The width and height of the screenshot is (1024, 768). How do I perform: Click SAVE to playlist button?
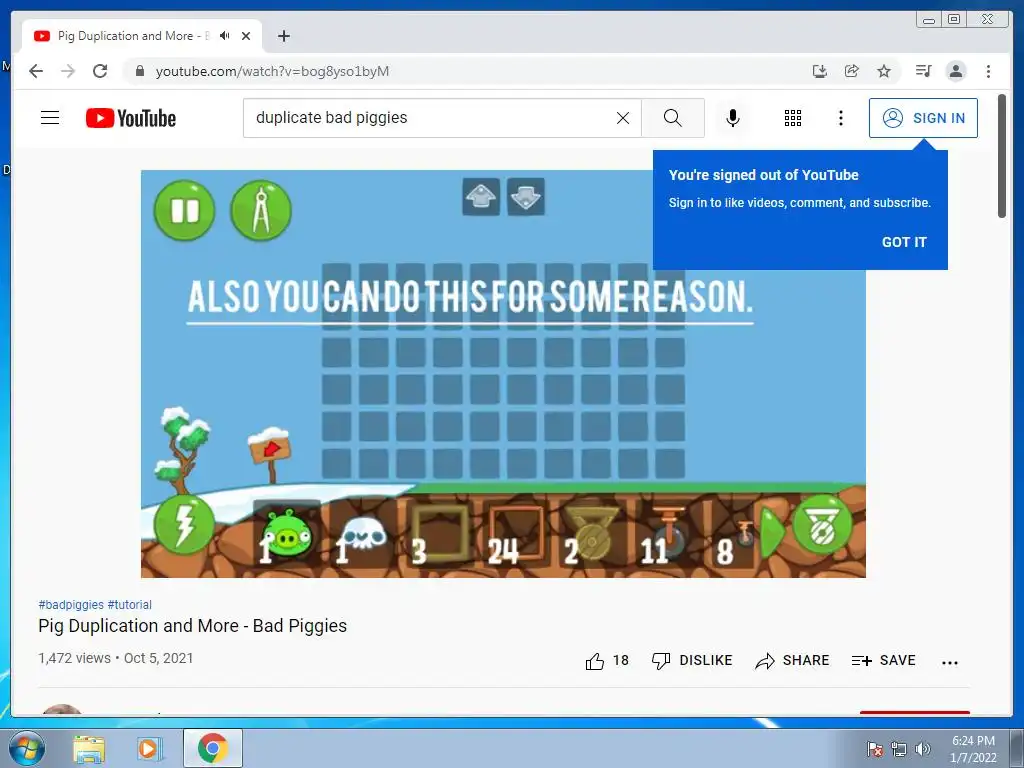coord(884,661)
